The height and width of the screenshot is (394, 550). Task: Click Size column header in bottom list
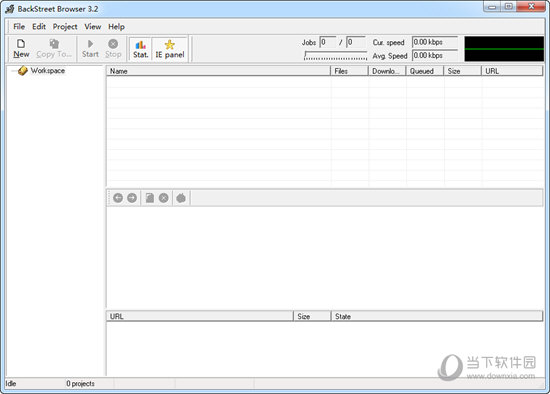(x=312, y=316)
